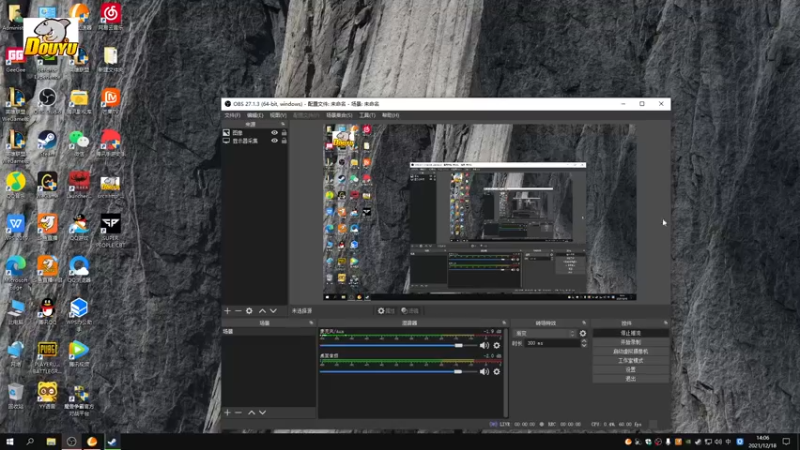Mute the desktop audio speaker icon
The image size is (800, 450).
click(x=485, y=371)
